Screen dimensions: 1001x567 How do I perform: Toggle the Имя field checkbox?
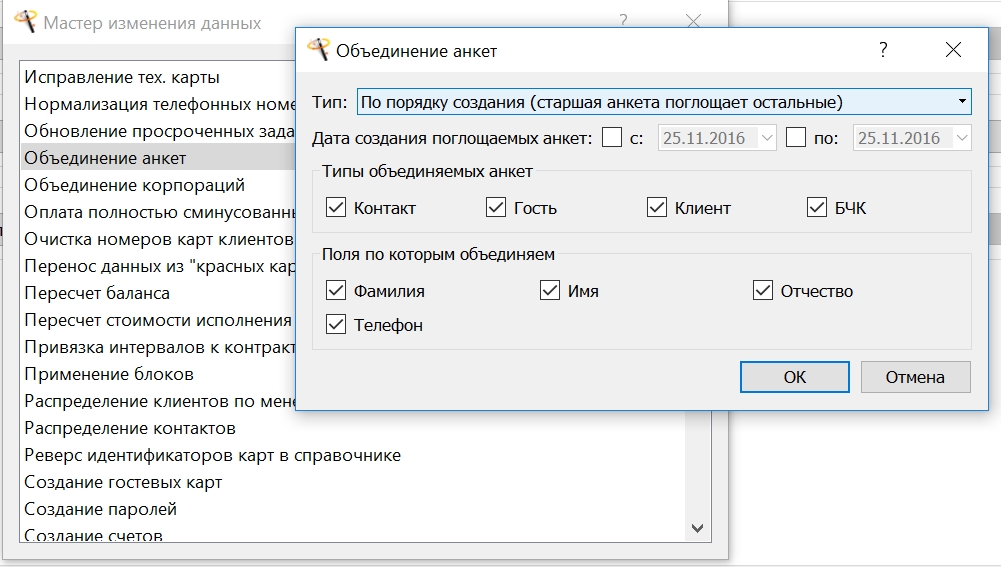click(550, 290)
